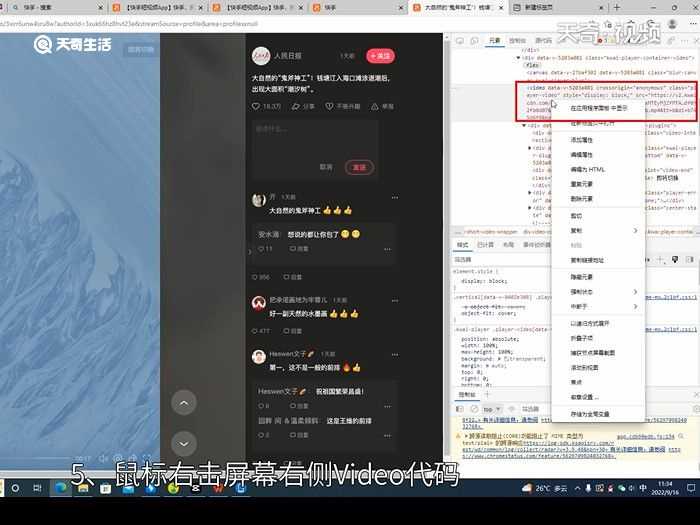The height and width of the screenshot is (525, 700).
Task: Click the styles 筛选器 filter field
Action: tap(502, 259)
